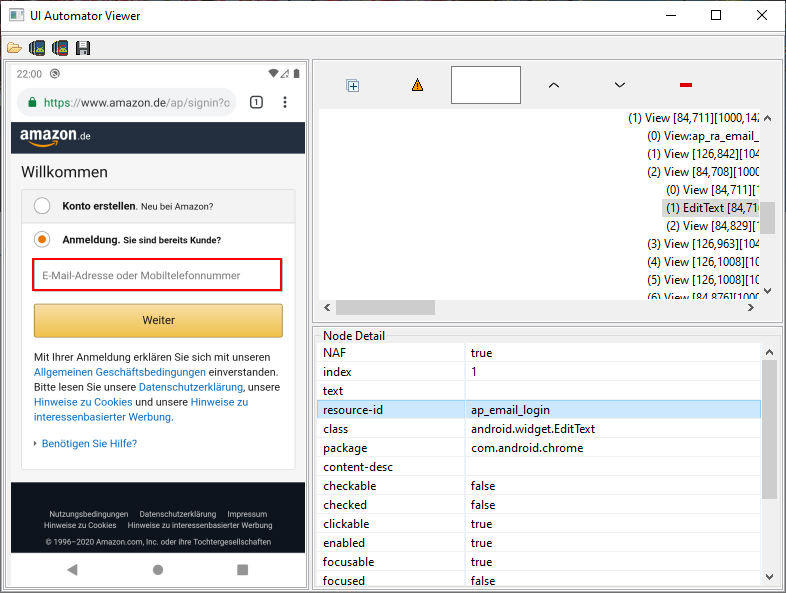This screenshot has height=593, width=786.
Task: Tap the Android back navigation button
Action: 73,569
